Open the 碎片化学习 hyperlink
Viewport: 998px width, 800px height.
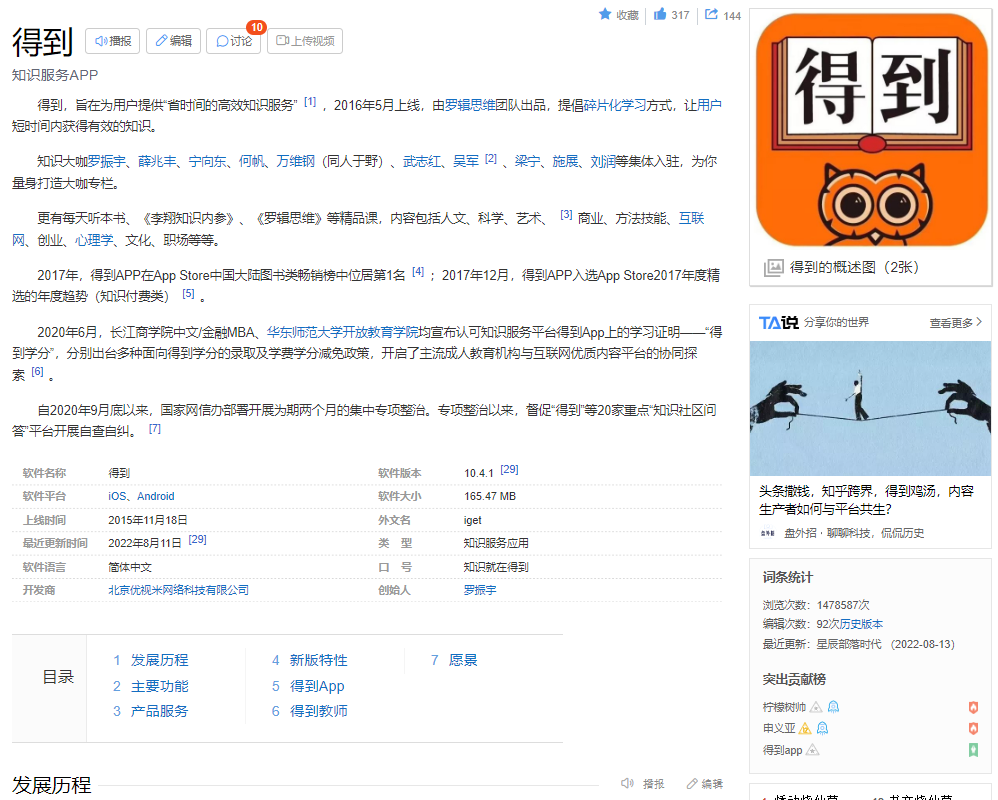click(615, 105)
